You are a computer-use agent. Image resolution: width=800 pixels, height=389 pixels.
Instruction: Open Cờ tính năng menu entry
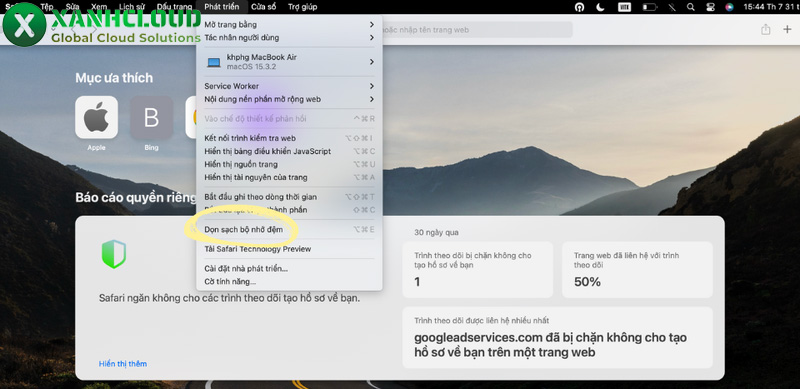[289, 281]
